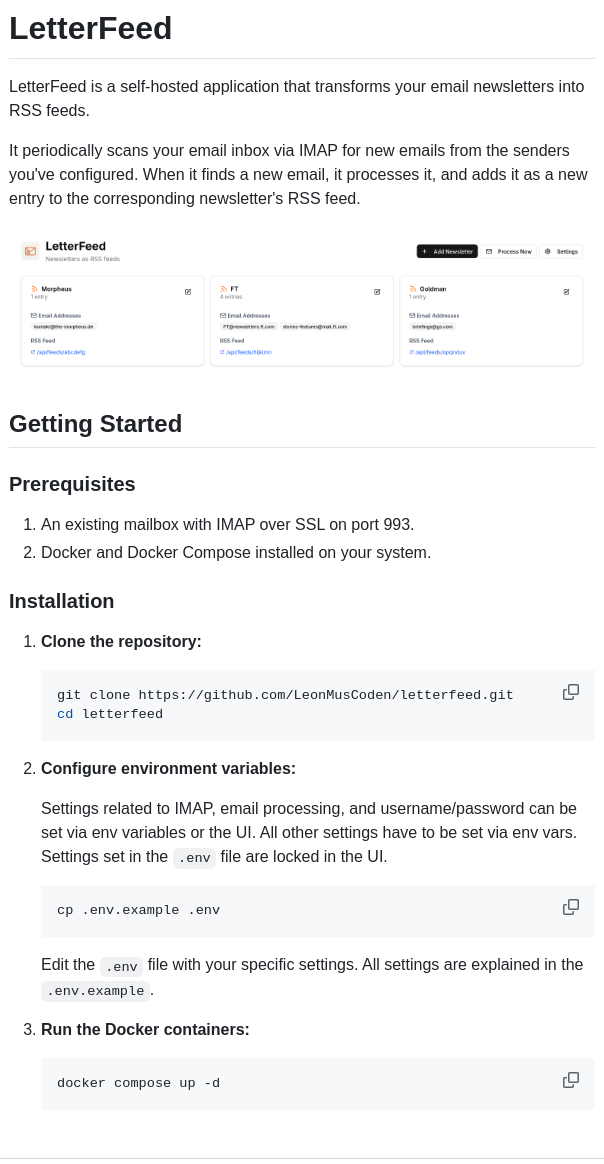
Task: Click the LetterFeed logo icon in screenshot
Action: point(30,251)
